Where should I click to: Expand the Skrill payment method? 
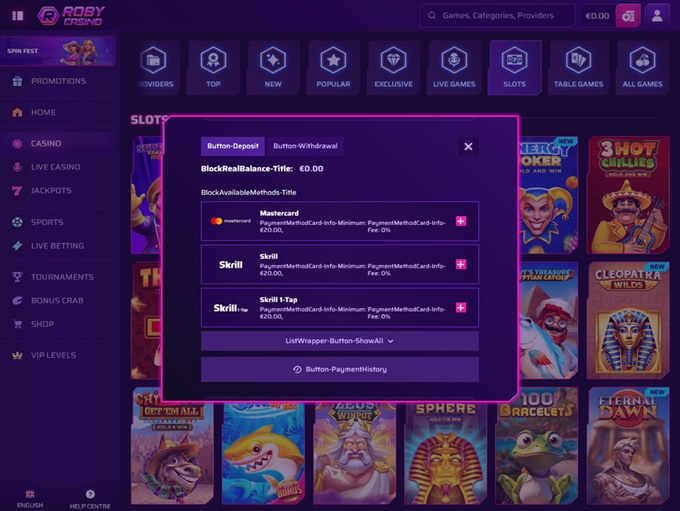pos(461,264)
